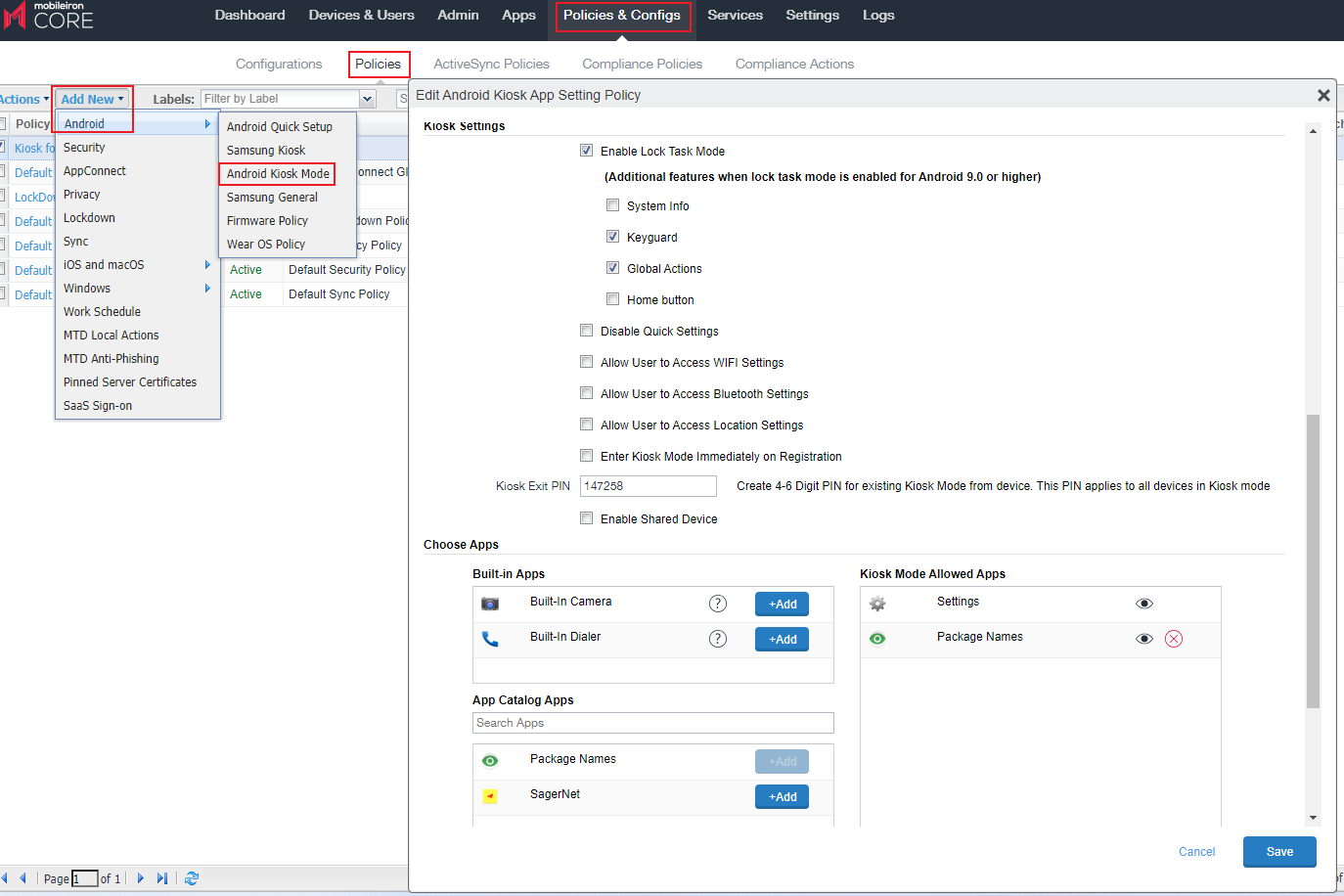Click the refresh icon in pagination bar
This screenshot has width=1344, height=896.
pos(192,878)
